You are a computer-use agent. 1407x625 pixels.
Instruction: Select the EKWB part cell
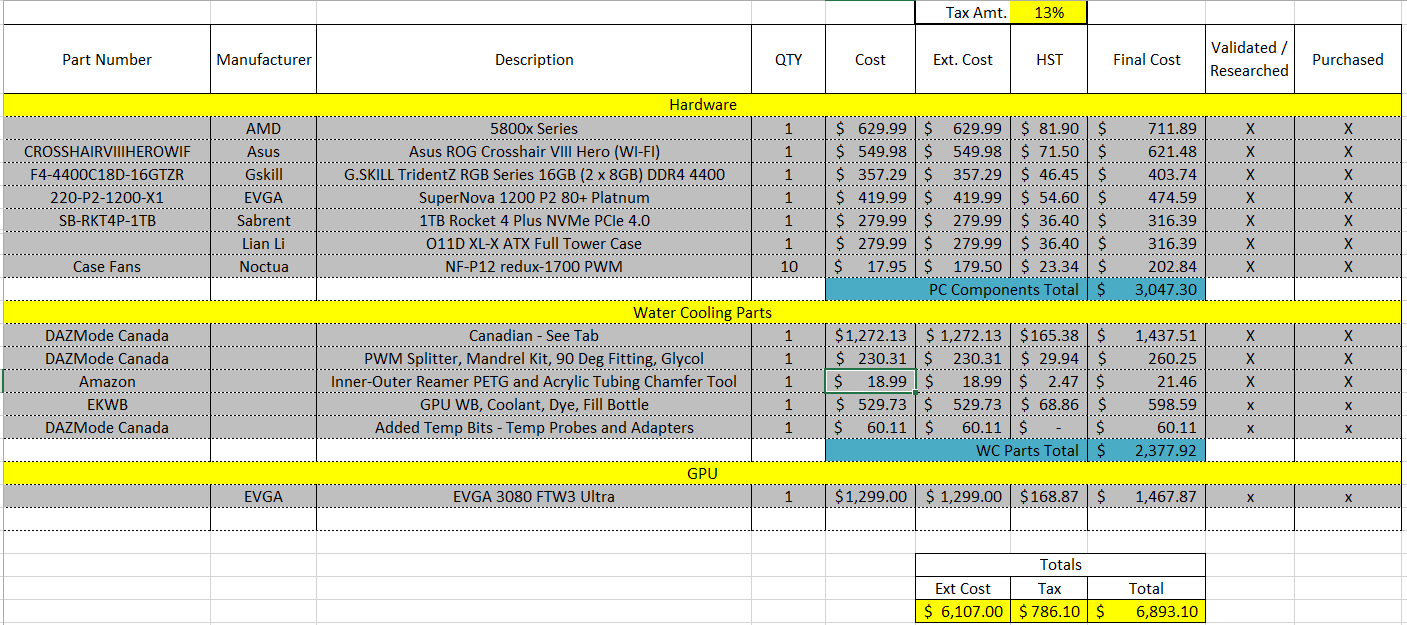pyautogui.click(x=107, y=405)
